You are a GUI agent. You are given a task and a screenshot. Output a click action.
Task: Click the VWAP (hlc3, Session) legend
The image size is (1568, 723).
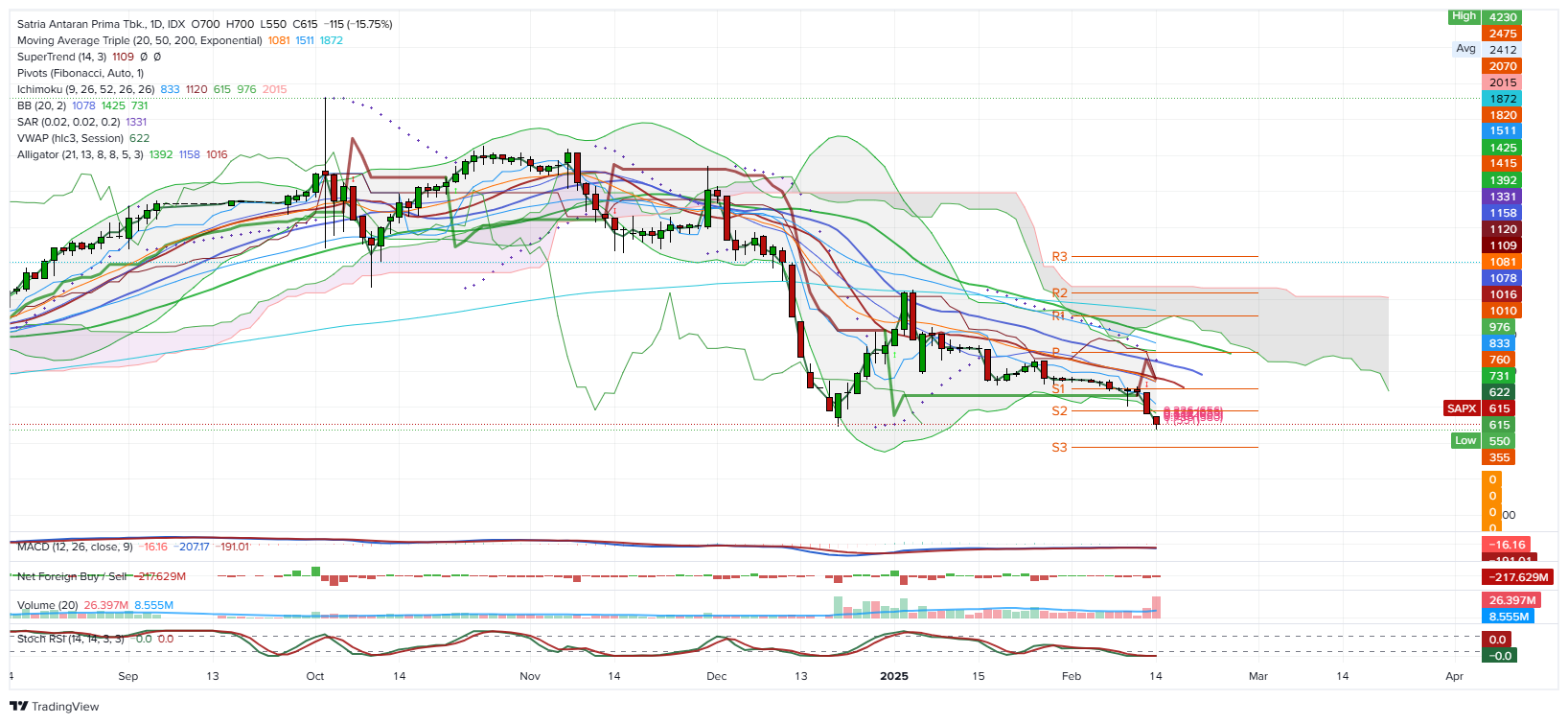[83, 138]
